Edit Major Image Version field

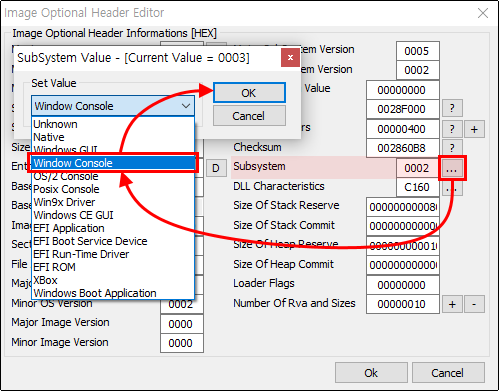(182, 324)
